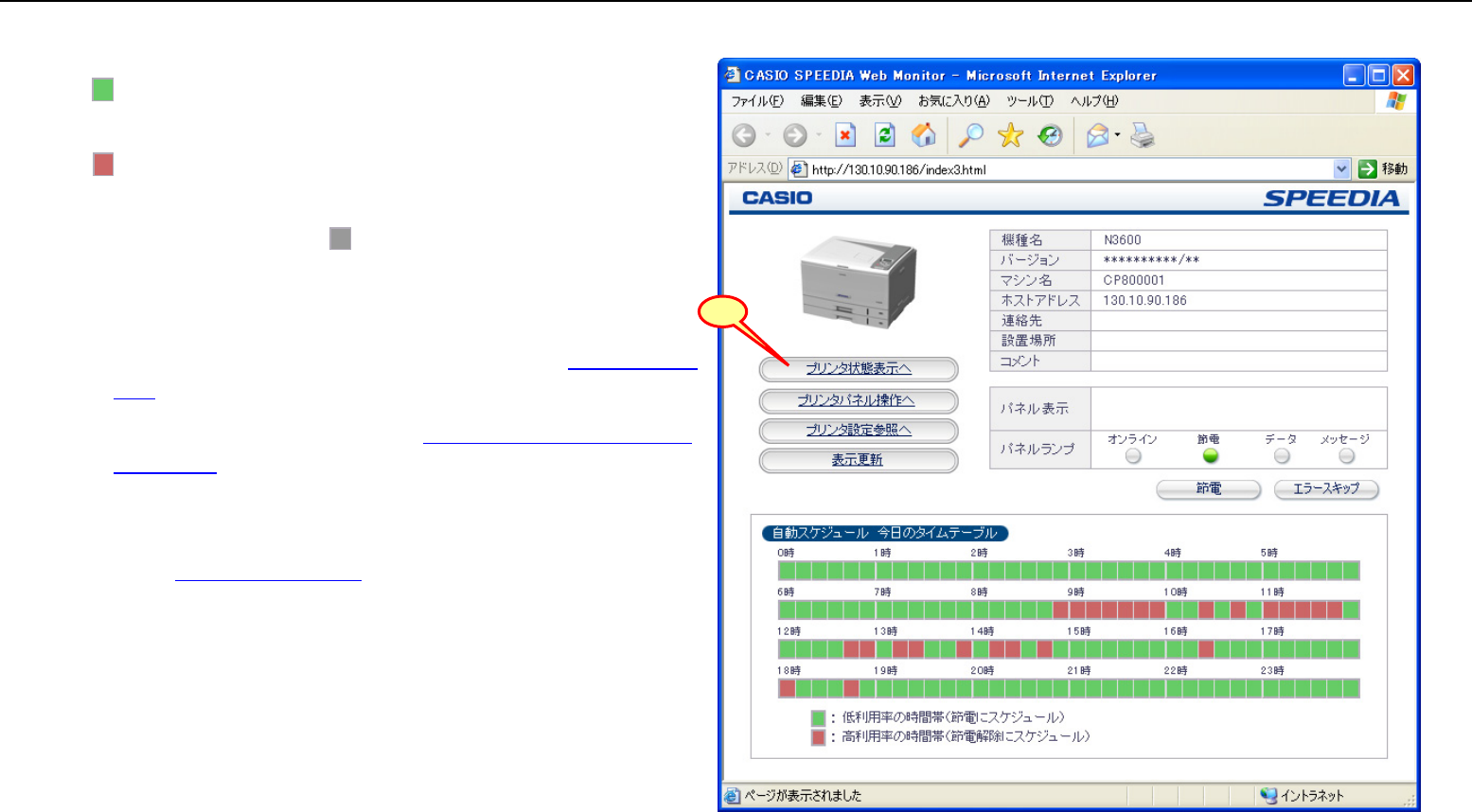Image resolution: width=1472 pixels, height=812 pixels.
Task: Click the green legend swatch for 低利用率の時間帯
Action: 818,718
